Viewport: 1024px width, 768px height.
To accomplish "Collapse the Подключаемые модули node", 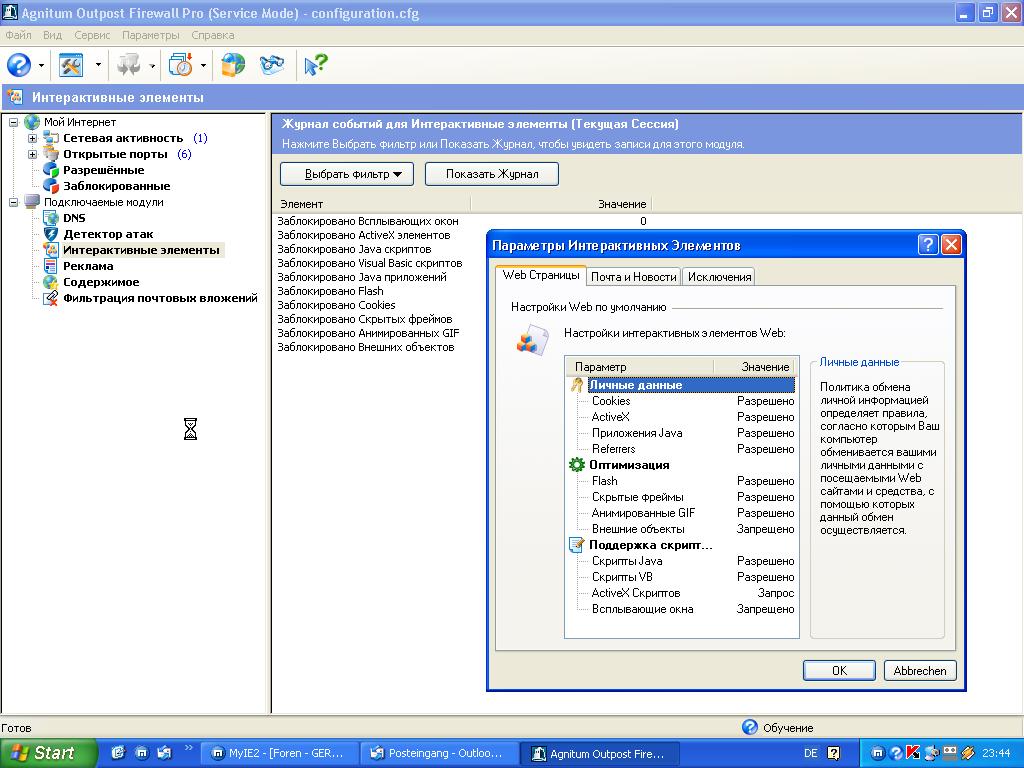I will point(13,202).
